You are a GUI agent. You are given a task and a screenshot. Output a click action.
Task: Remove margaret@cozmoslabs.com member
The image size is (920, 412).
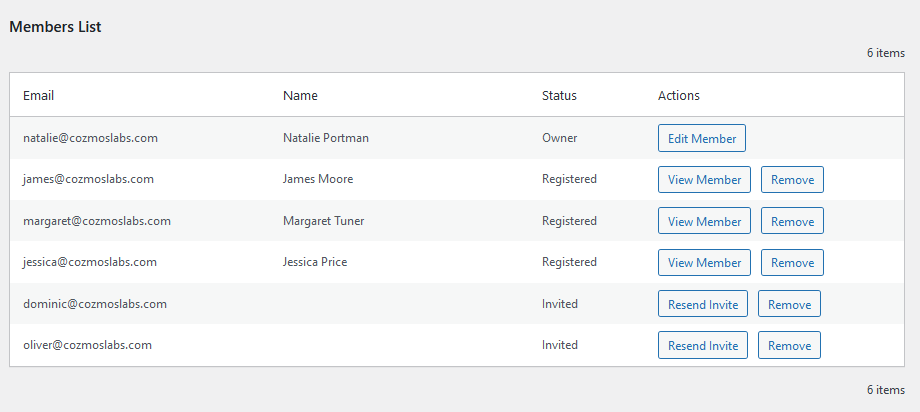point(792,221)
